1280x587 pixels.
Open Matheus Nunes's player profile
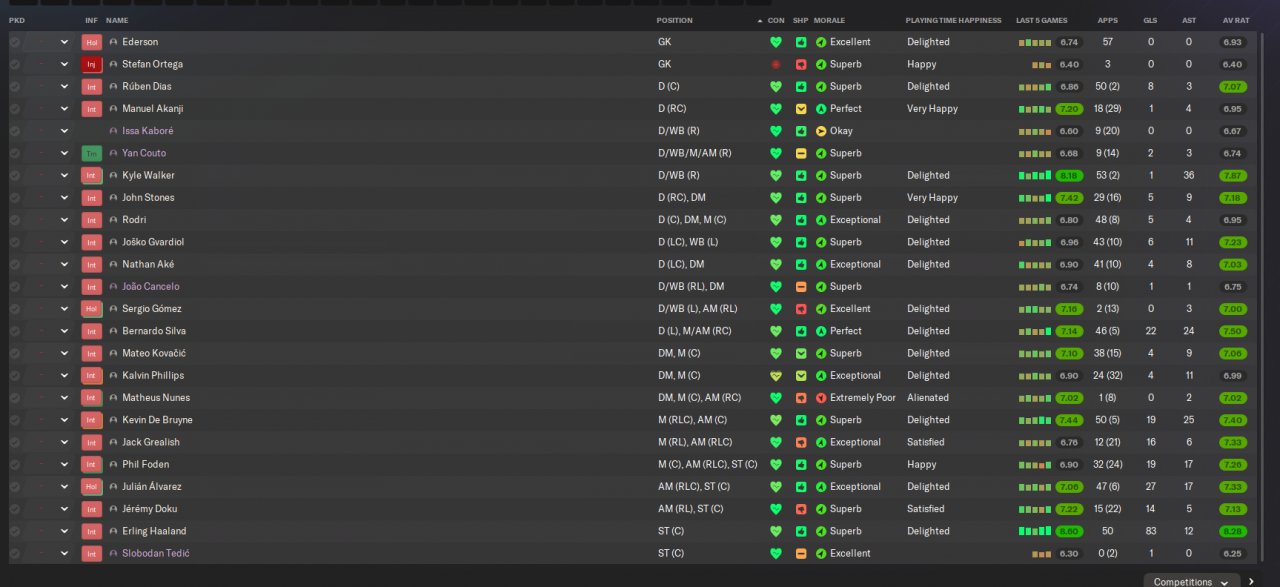(x=155, y=398)
